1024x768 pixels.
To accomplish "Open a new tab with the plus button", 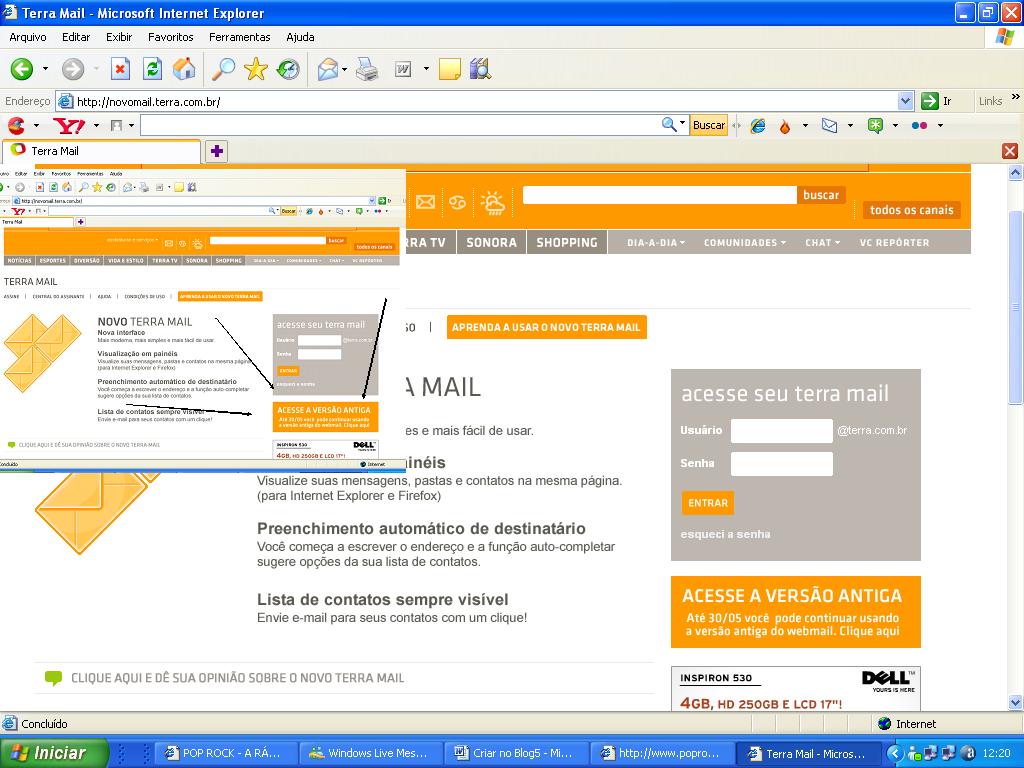I will [217, 152].
